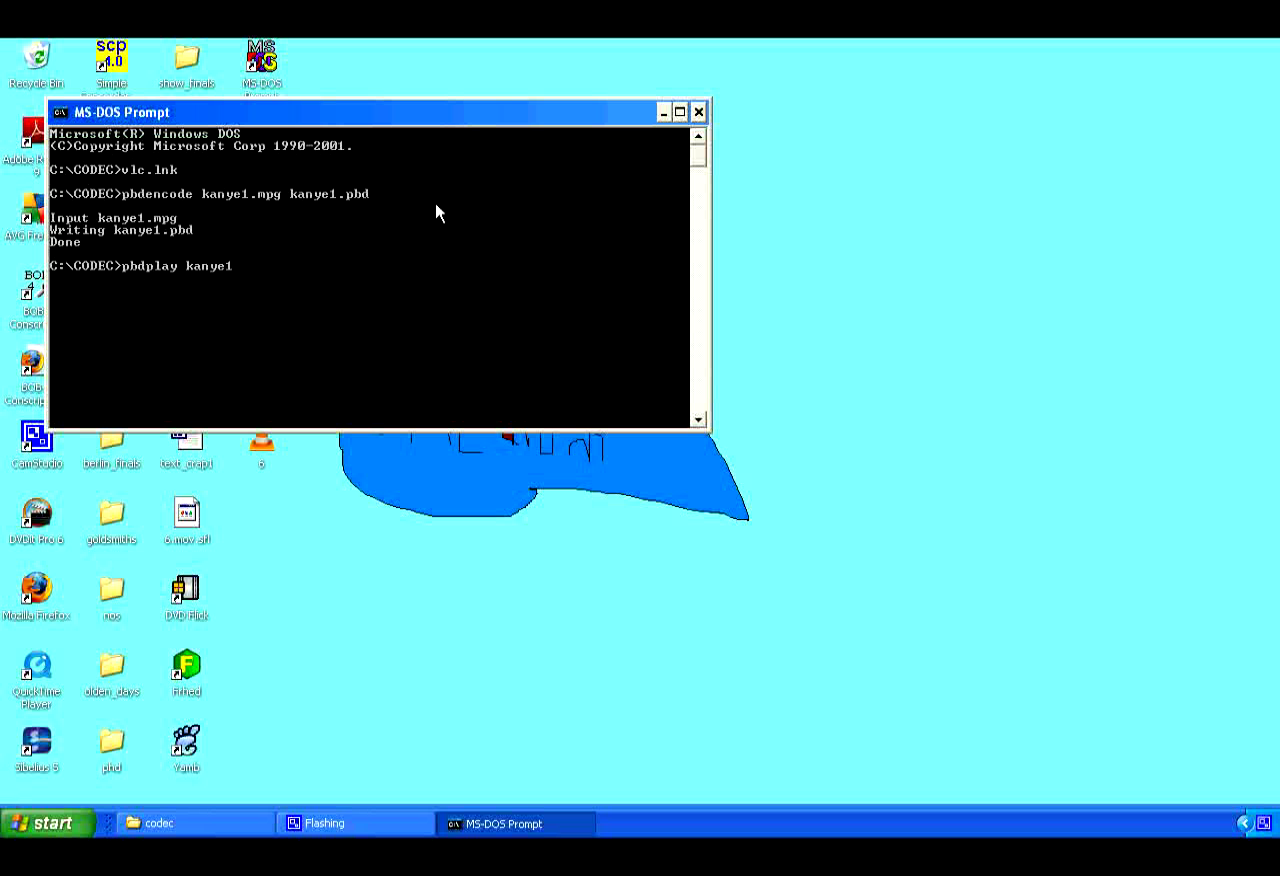This screenshot has height=876, width=1280.
Task: Select the MS-DOS Prompt taskbar button
Action: tap(516, 824)
